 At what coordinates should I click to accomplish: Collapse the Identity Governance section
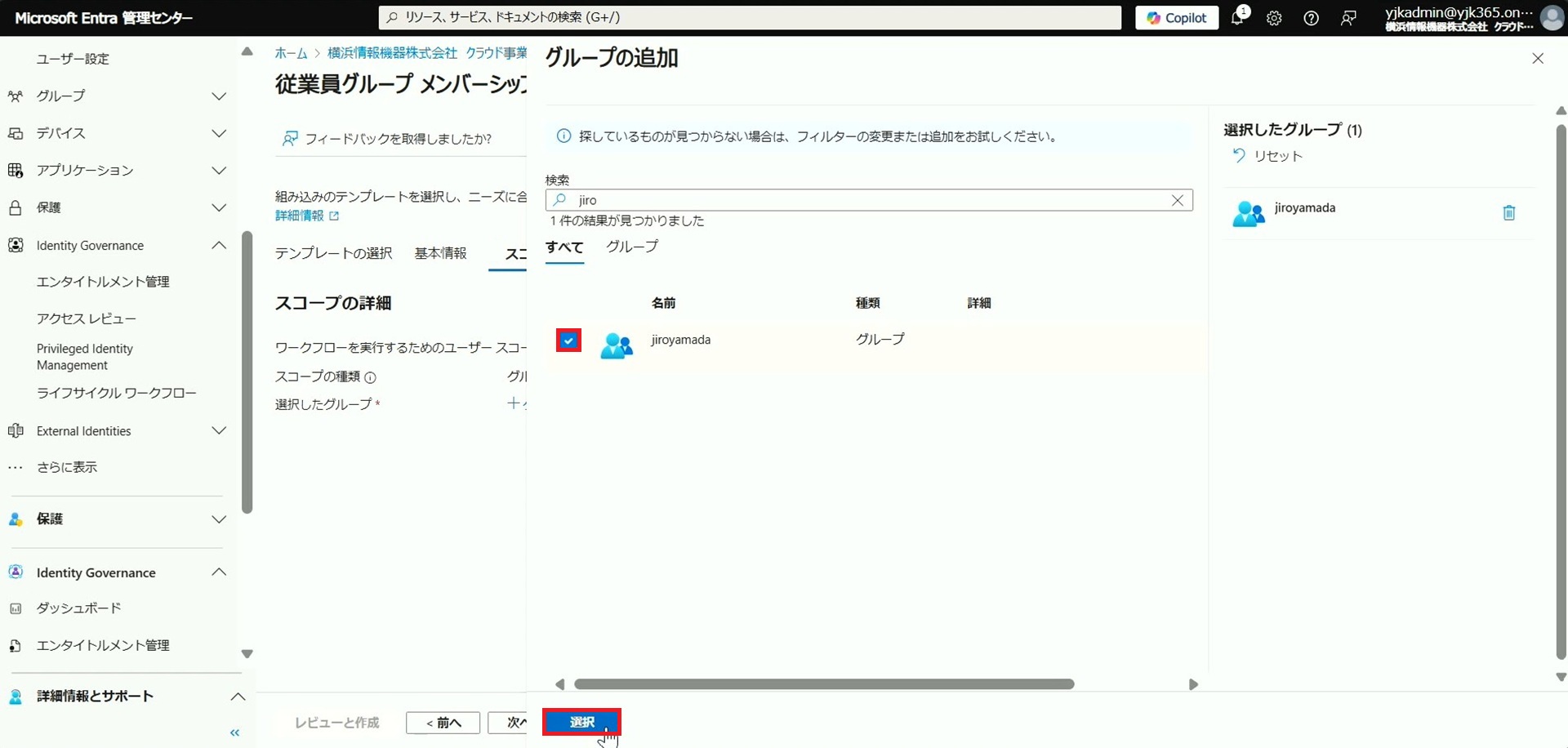click(x=219, y=246)
